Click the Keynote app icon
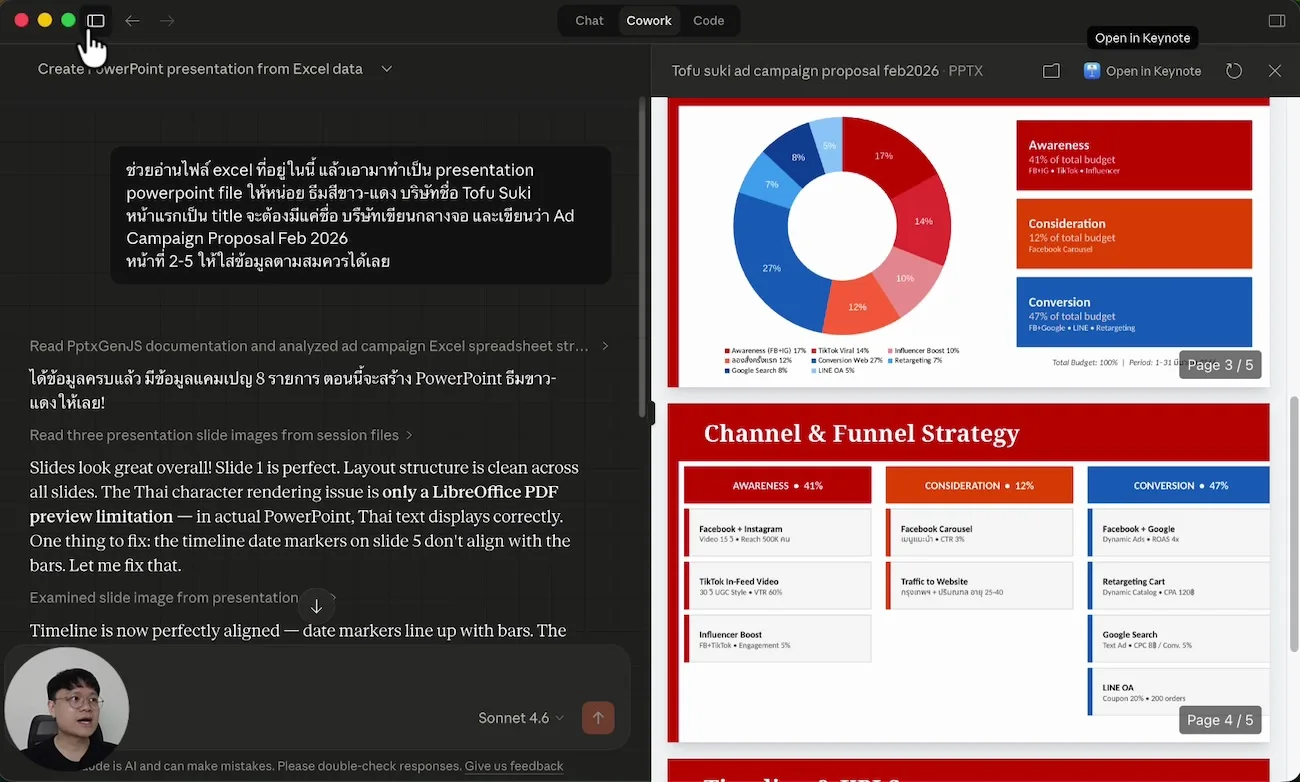Screen dimensions: 1300x782 [x=1092, y=71]
